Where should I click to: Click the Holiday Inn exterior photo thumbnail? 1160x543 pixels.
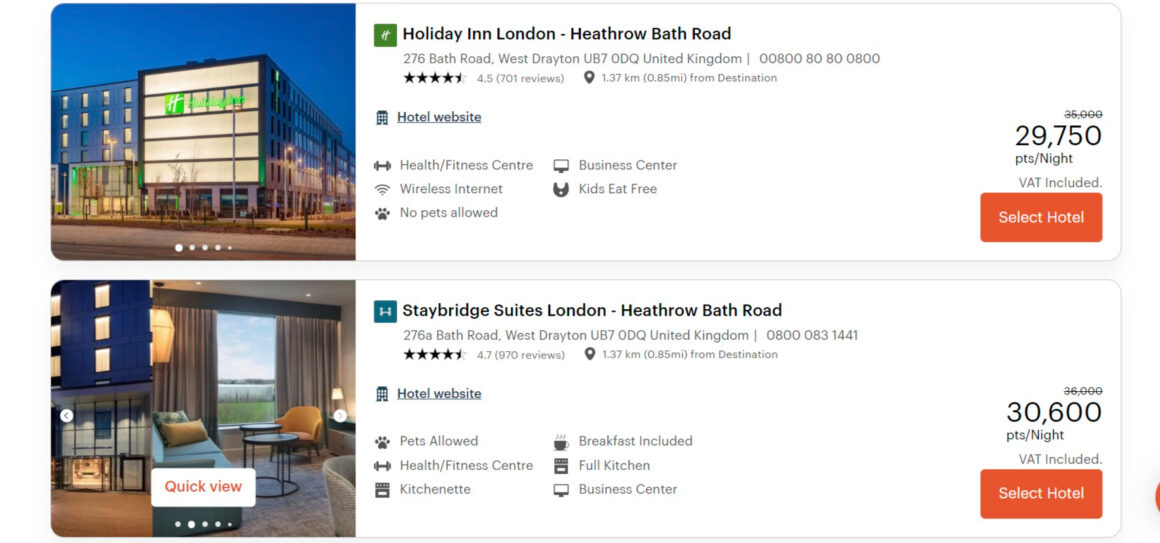tap(203, 132)
